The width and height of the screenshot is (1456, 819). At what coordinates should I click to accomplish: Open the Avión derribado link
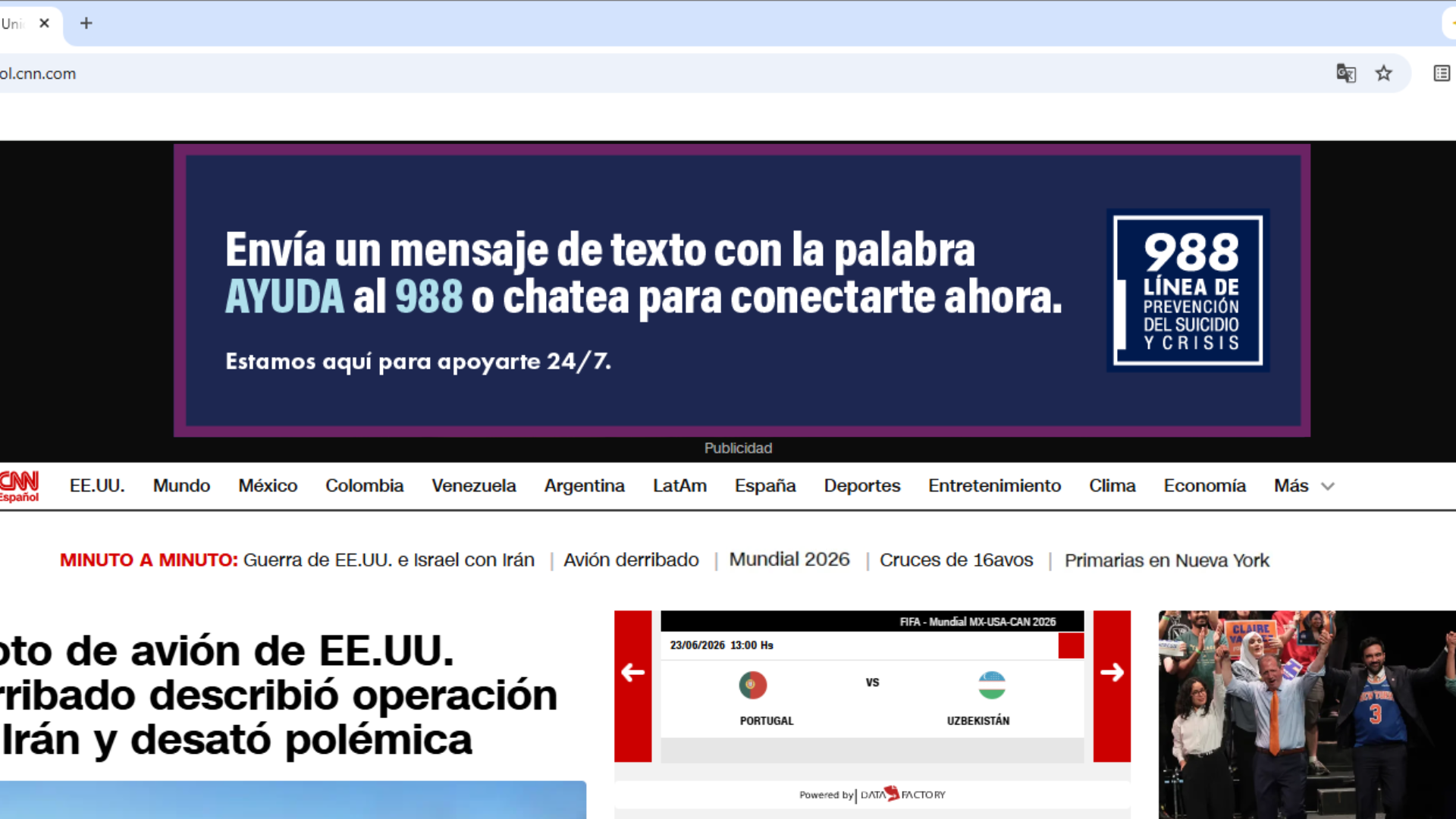631,560
